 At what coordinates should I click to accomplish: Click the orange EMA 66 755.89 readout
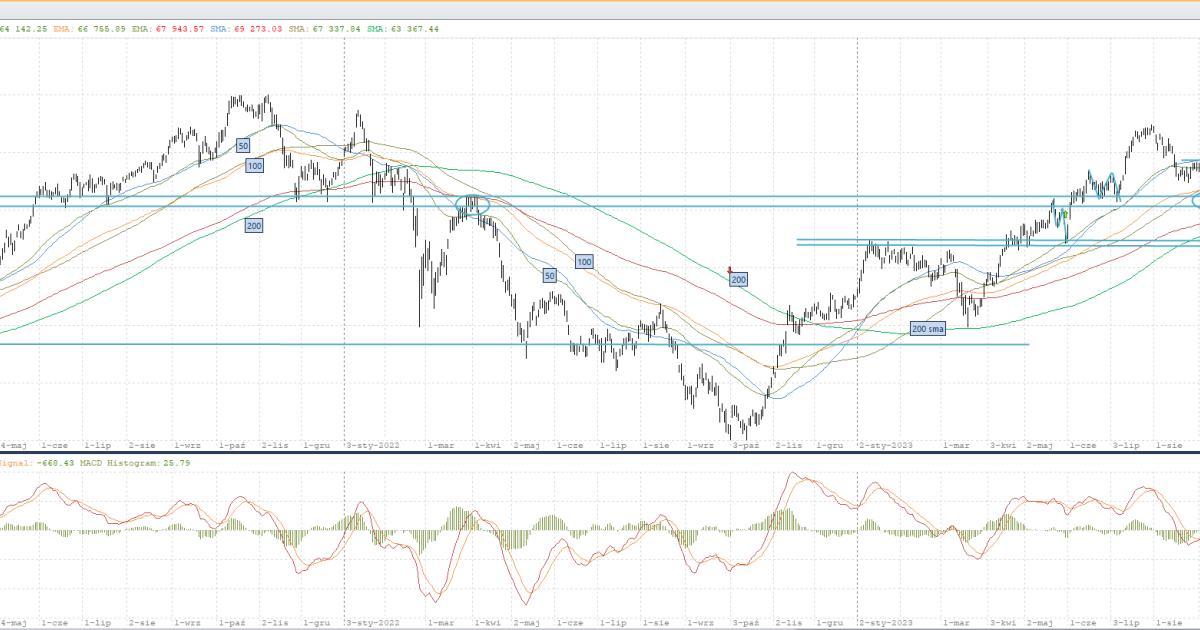click(x=89, y=29)
